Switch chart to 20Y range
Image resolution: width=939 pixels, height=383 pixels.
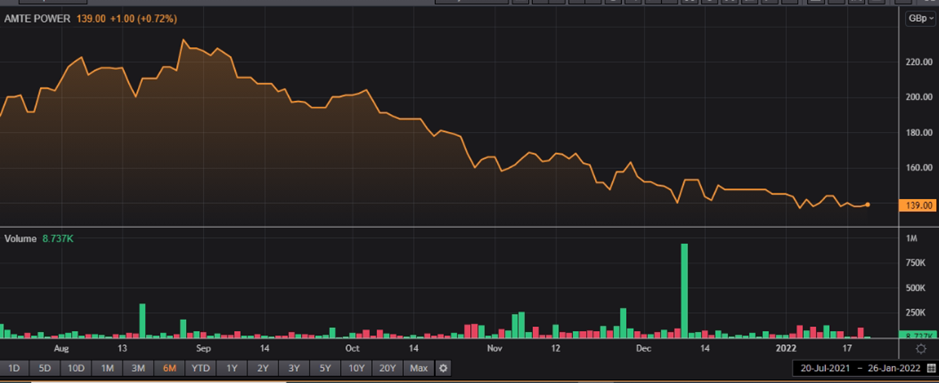(387, 368)
